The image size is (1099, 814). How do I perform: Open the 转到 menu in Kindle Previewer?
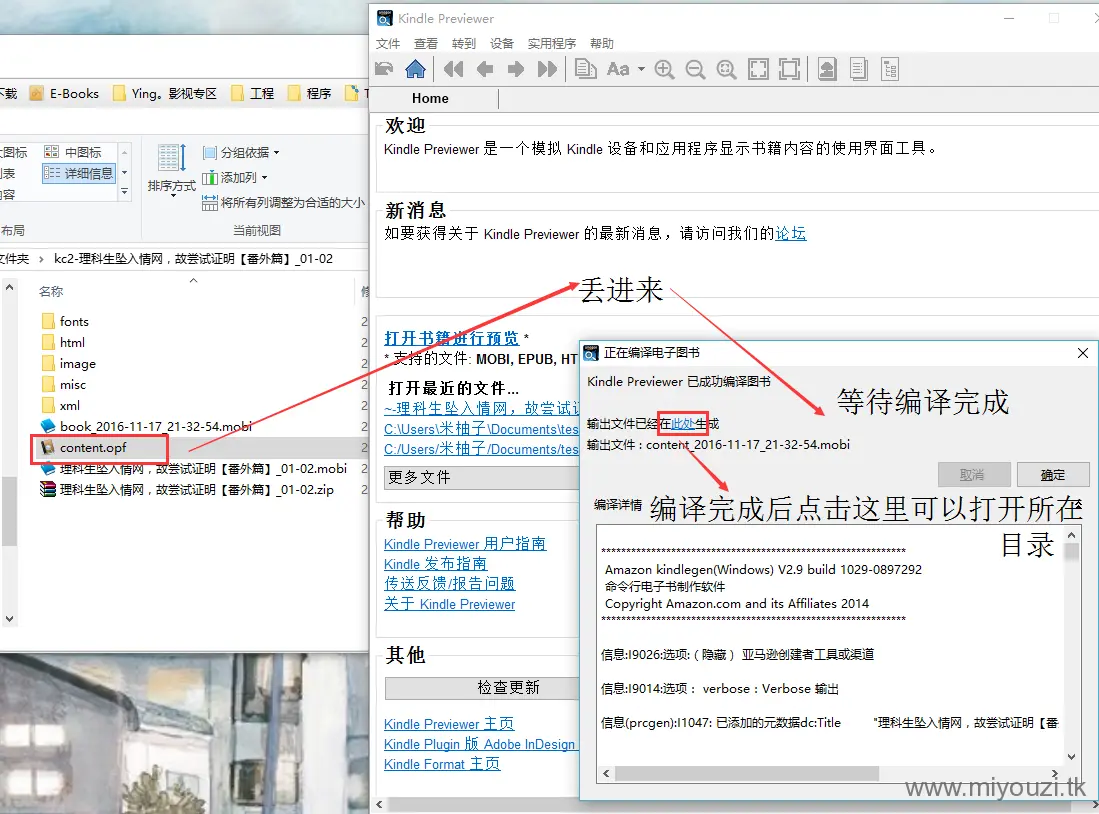[x=463, y=43]
